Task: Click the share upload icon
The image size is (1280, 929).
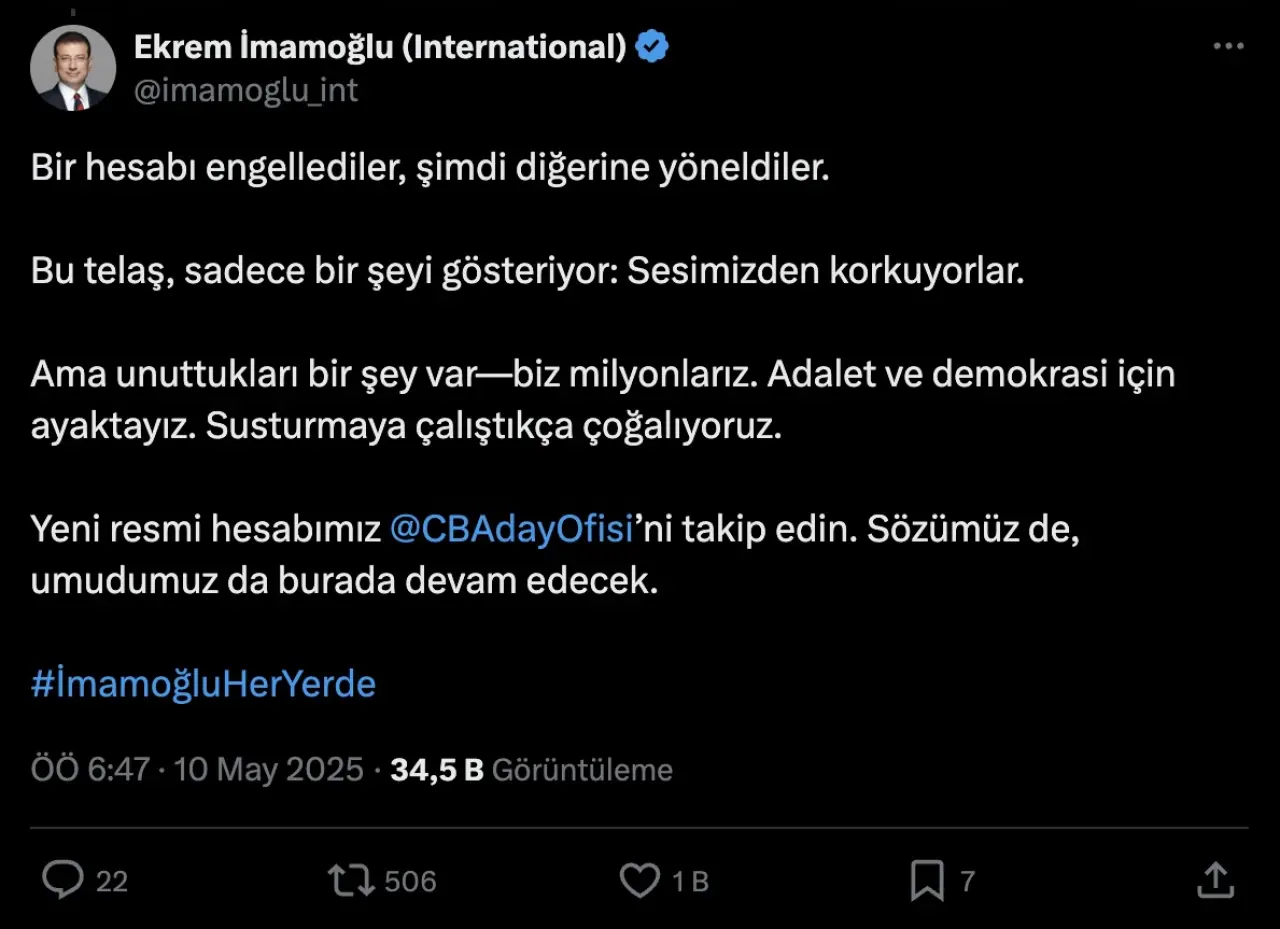Action: 1214,880
